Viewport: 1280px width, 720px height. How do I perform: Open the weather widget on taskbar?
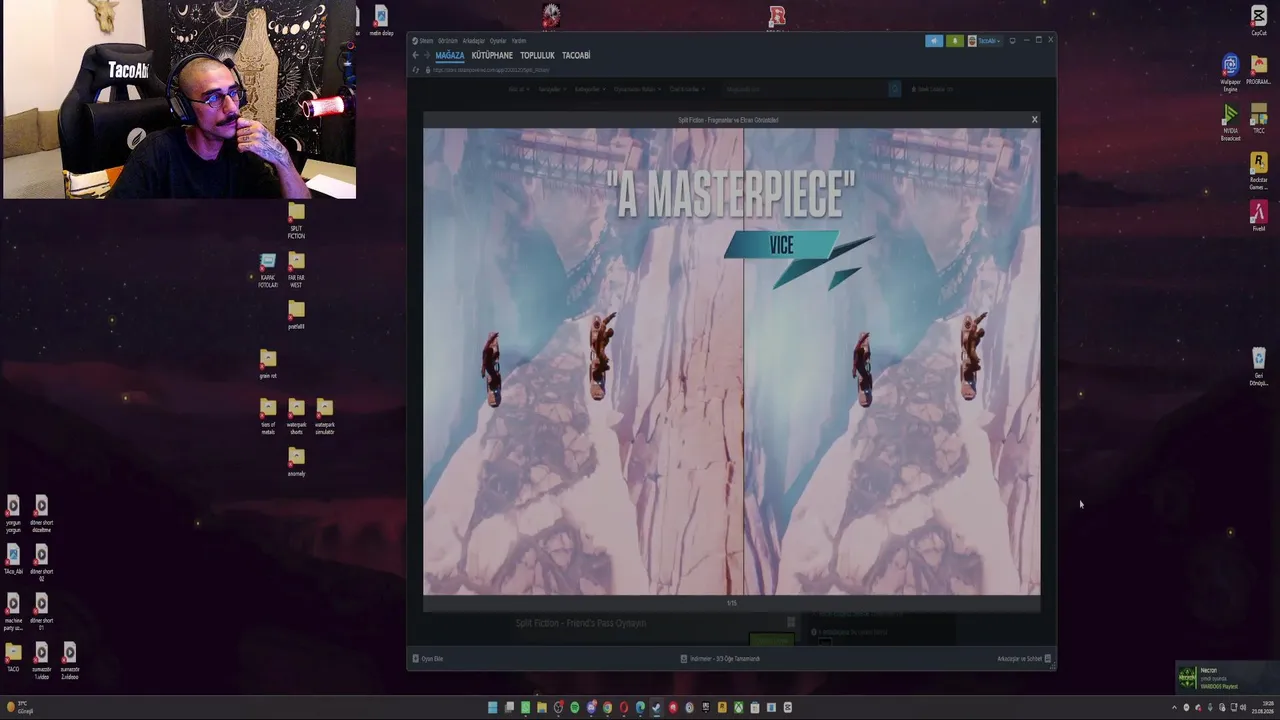coord(19,708)
